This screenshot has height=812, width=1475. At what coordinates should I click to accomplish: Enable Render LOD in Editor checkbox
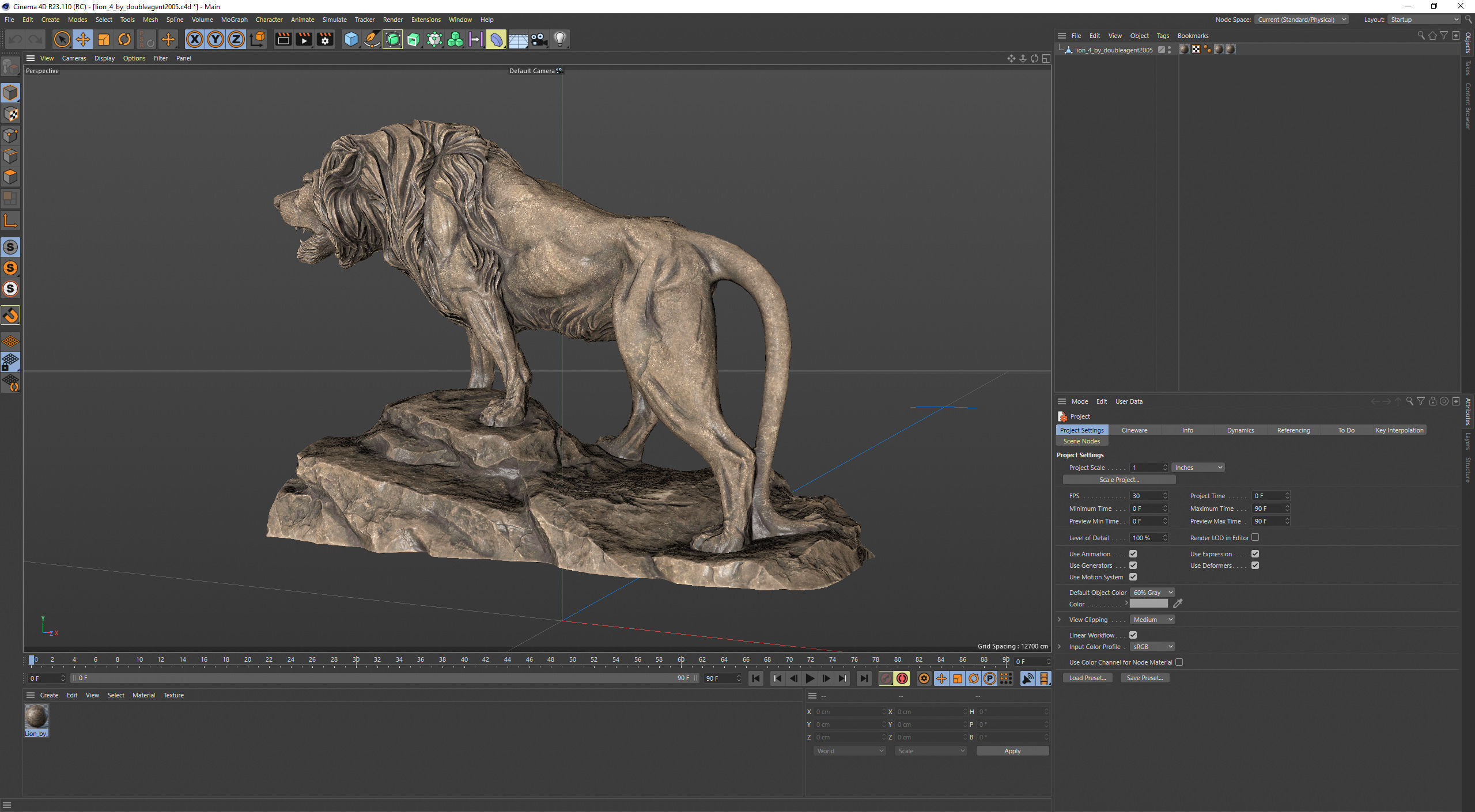1255,537
